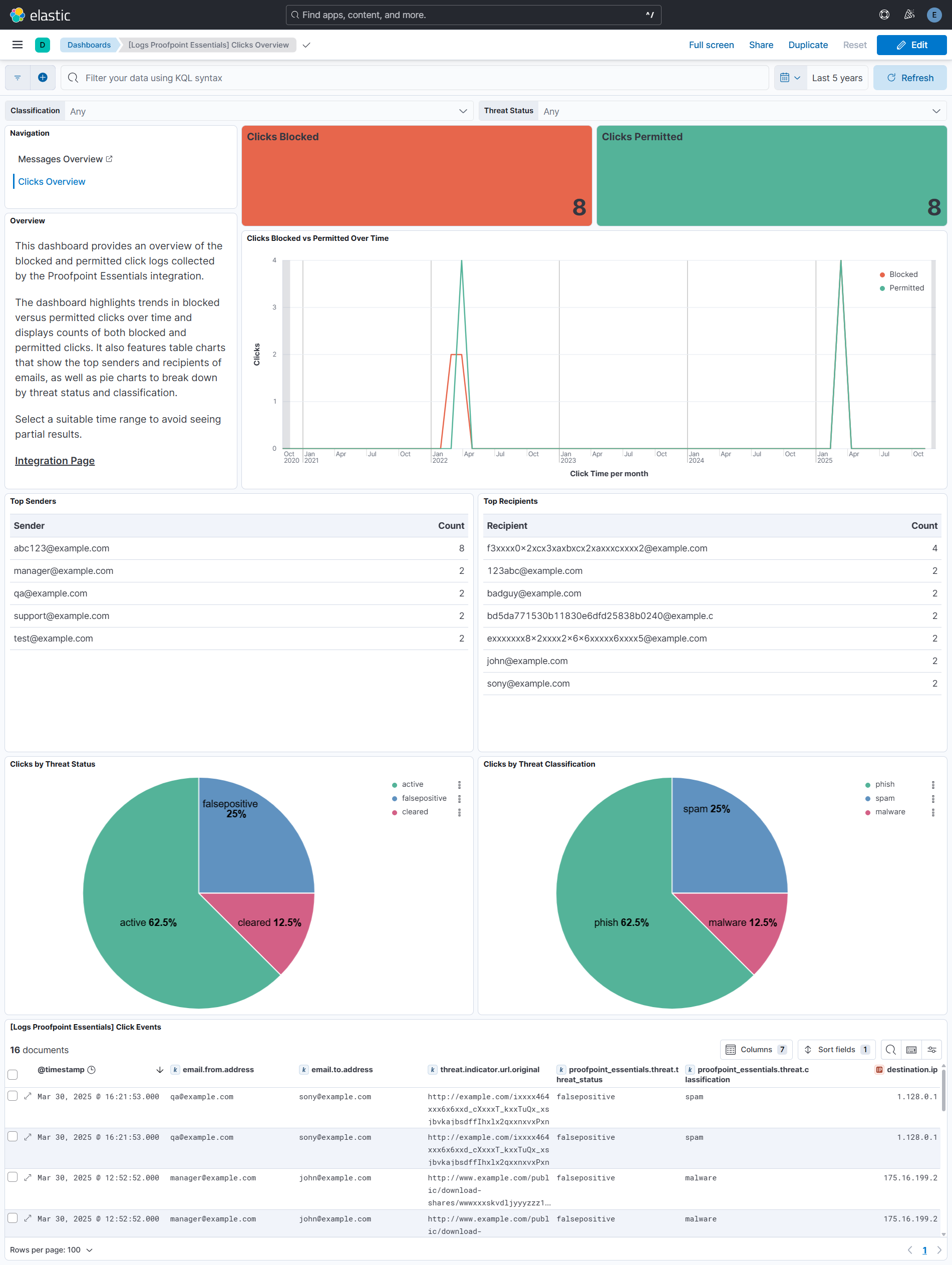
Task: Select Clicks Overview in Navigation panel
Action: [52, 181]
